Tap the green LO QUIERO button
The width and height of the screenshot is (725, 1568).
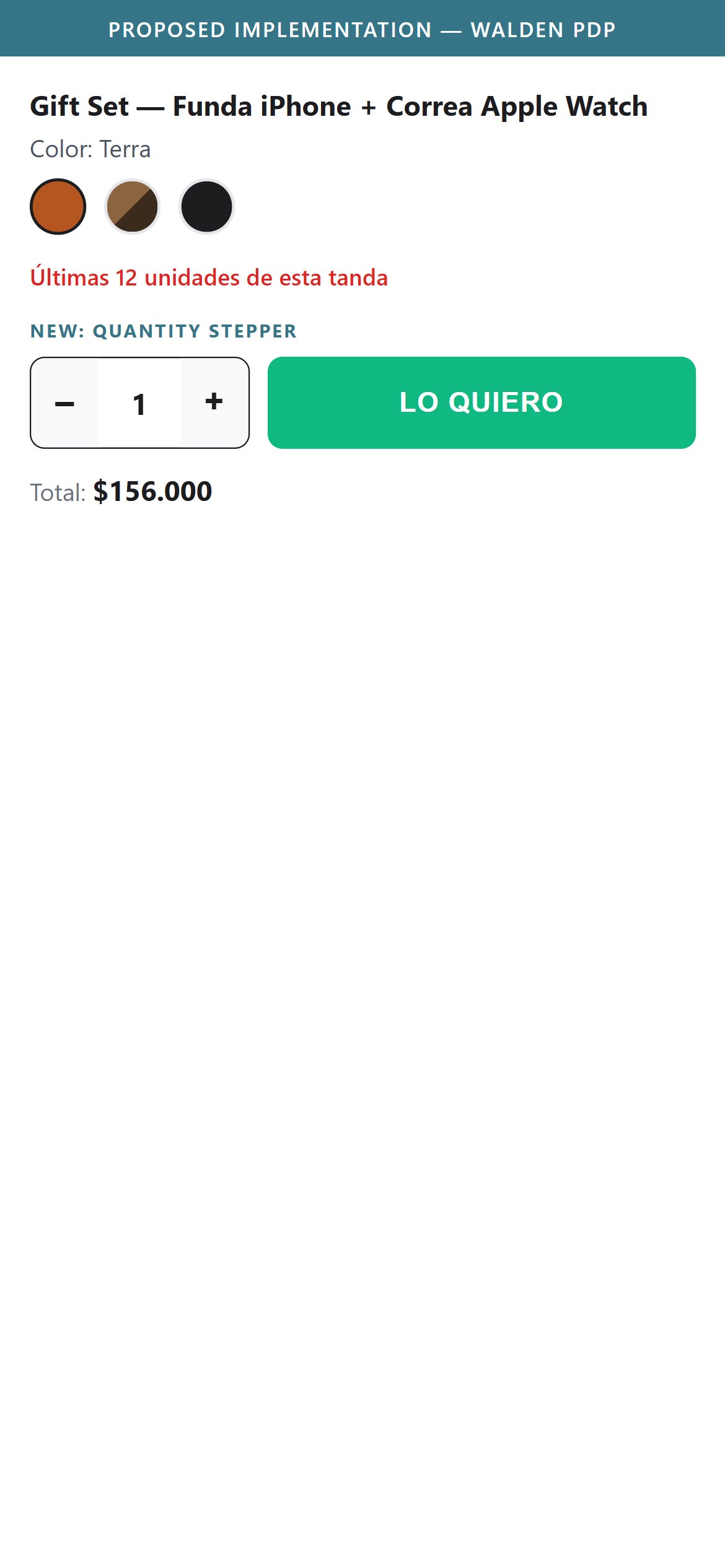(481, 403)
